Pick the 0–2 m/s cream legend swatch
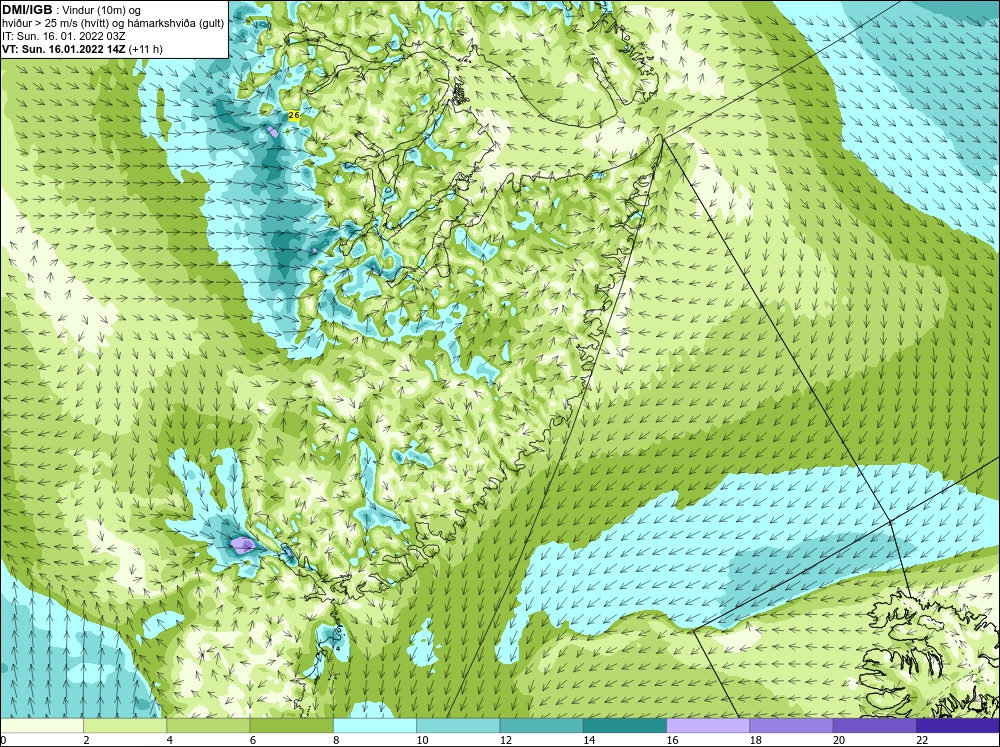 coord(41,725)
